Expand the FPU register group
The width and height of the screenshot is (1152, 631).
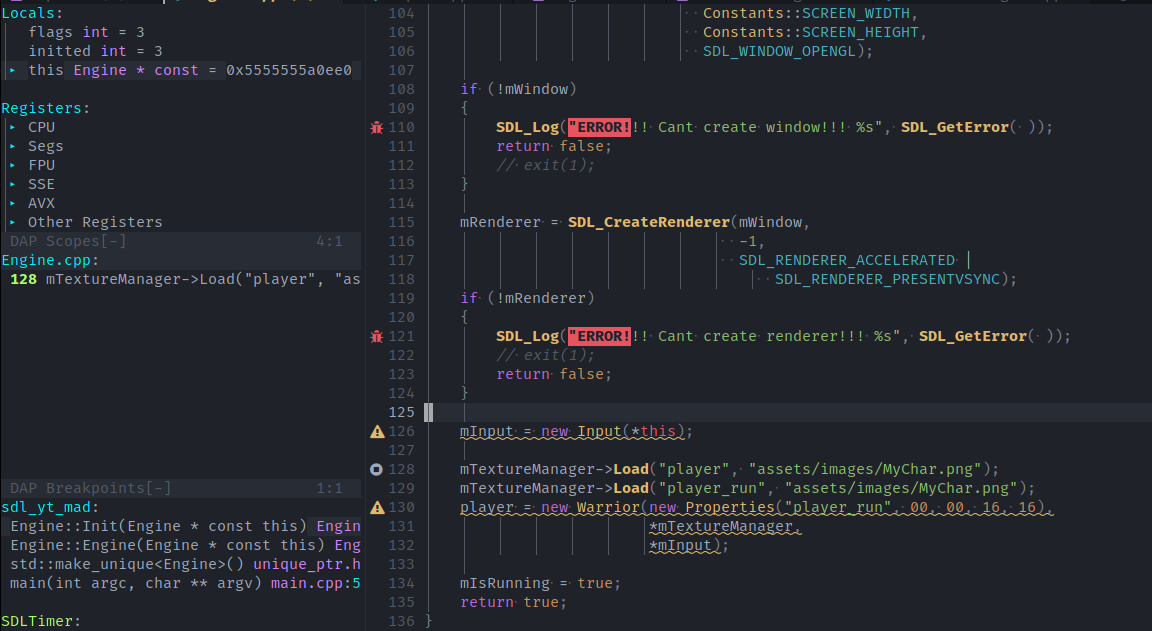coord(12,164)
